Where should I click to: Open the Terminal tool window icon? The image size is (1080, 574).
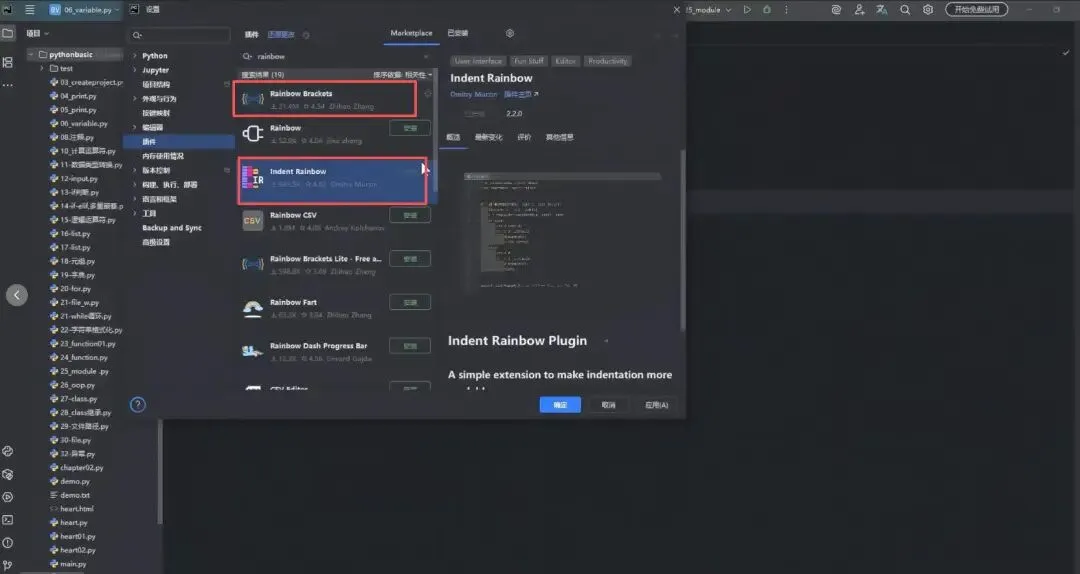click(8, 520)
